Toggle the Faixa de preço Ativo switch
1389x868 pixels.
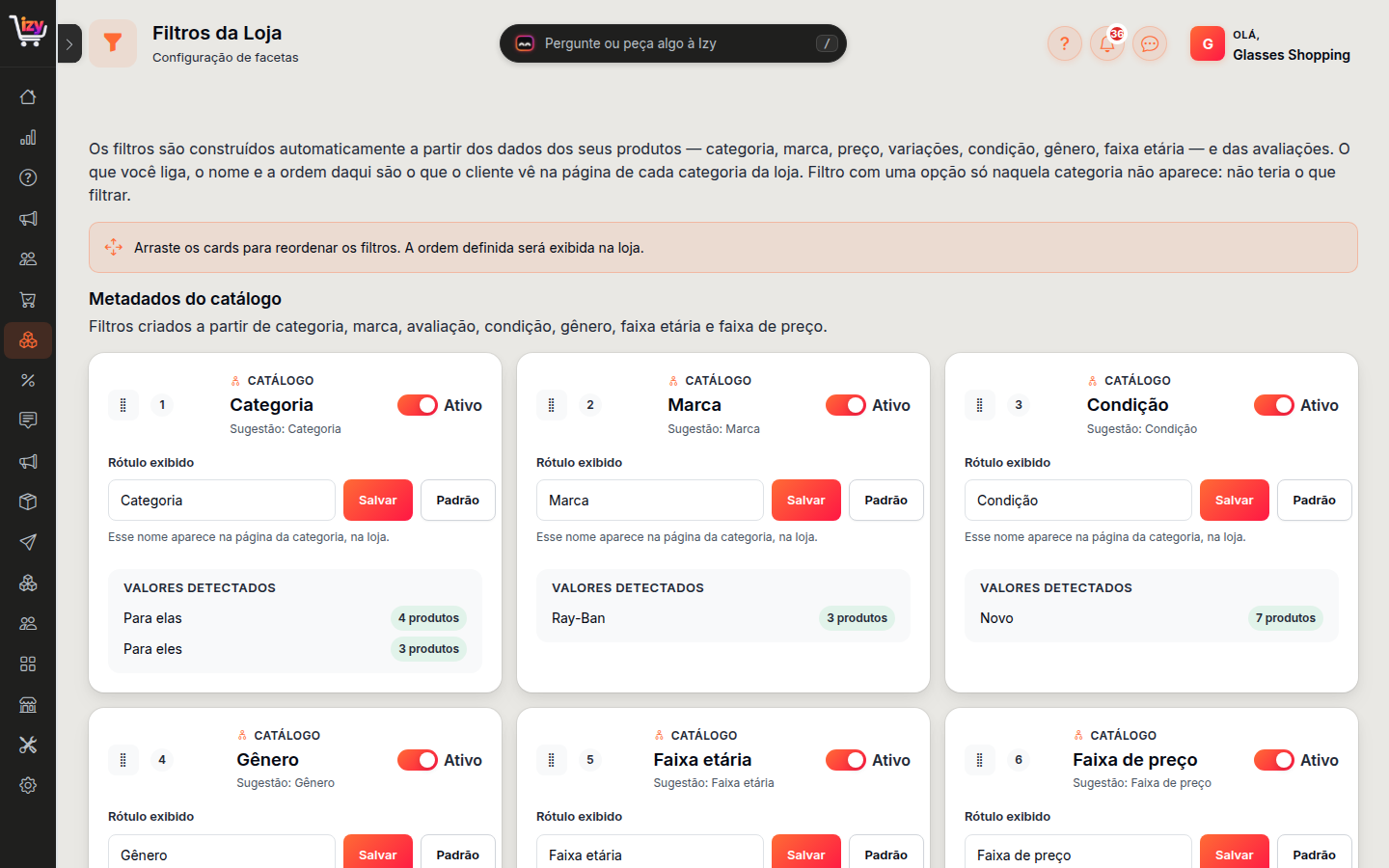[x=1274, y=760]
